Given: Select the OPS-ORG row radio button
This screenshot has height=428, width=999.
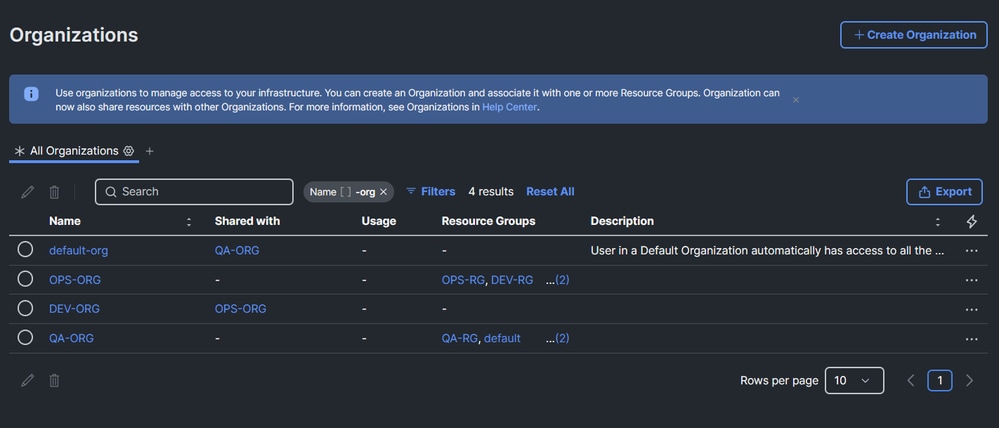Looking at the screenshot, I should pyautogui.click(x=25, y=279).
